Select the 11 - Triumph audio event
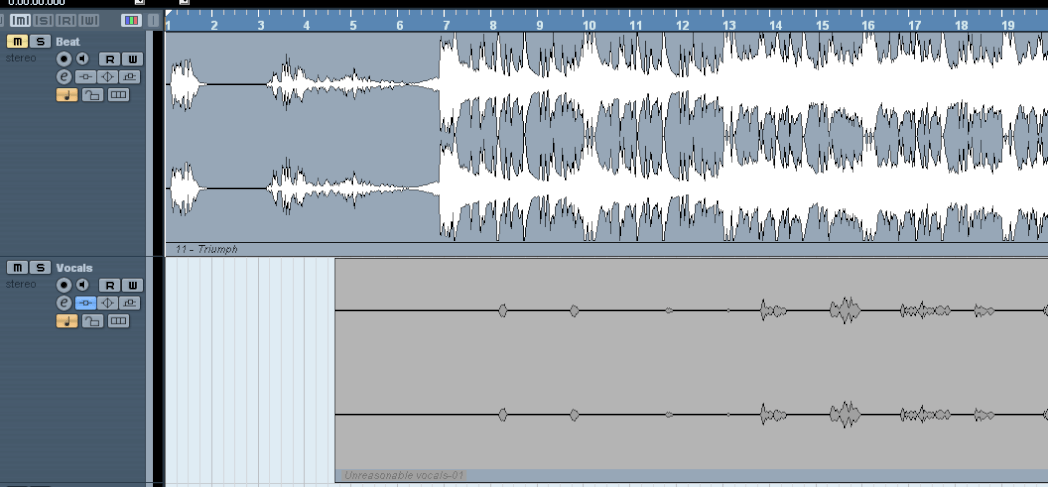This screenshot has height=487, width=1048. coord(606,144)
